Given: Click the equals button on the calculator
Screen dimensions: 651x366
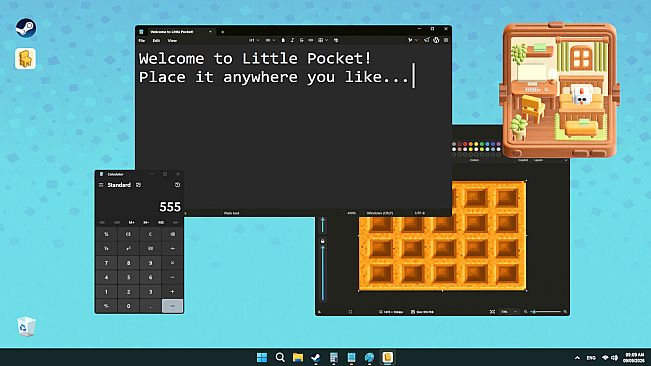Looking at the screenshot, I should click(x=172, y=306).
